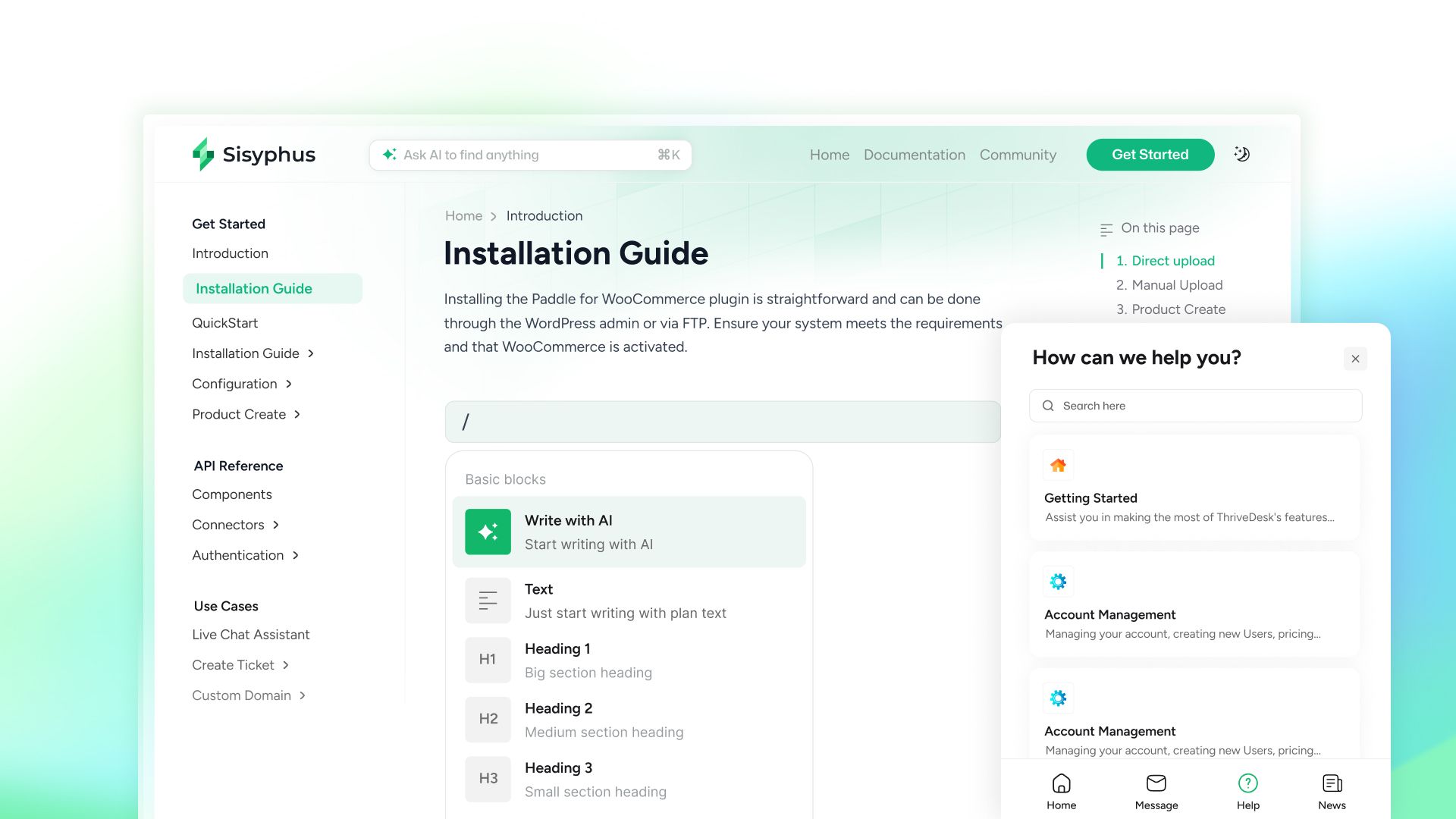
Task: Select the H1 heading block icon
Action: (488, 660)
